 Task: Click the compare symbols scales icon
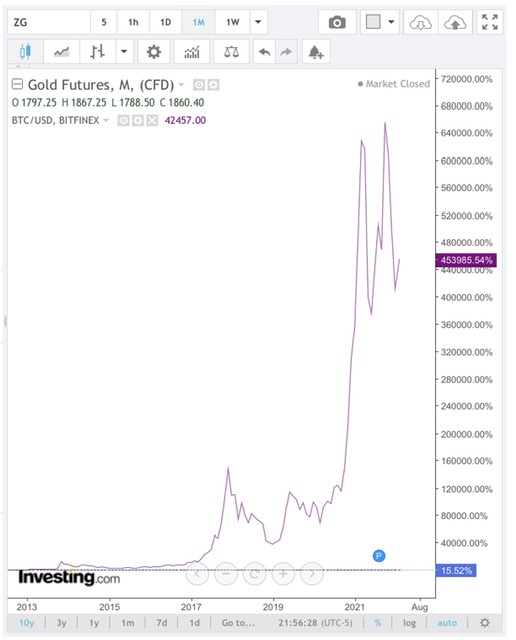pos(231,52)
